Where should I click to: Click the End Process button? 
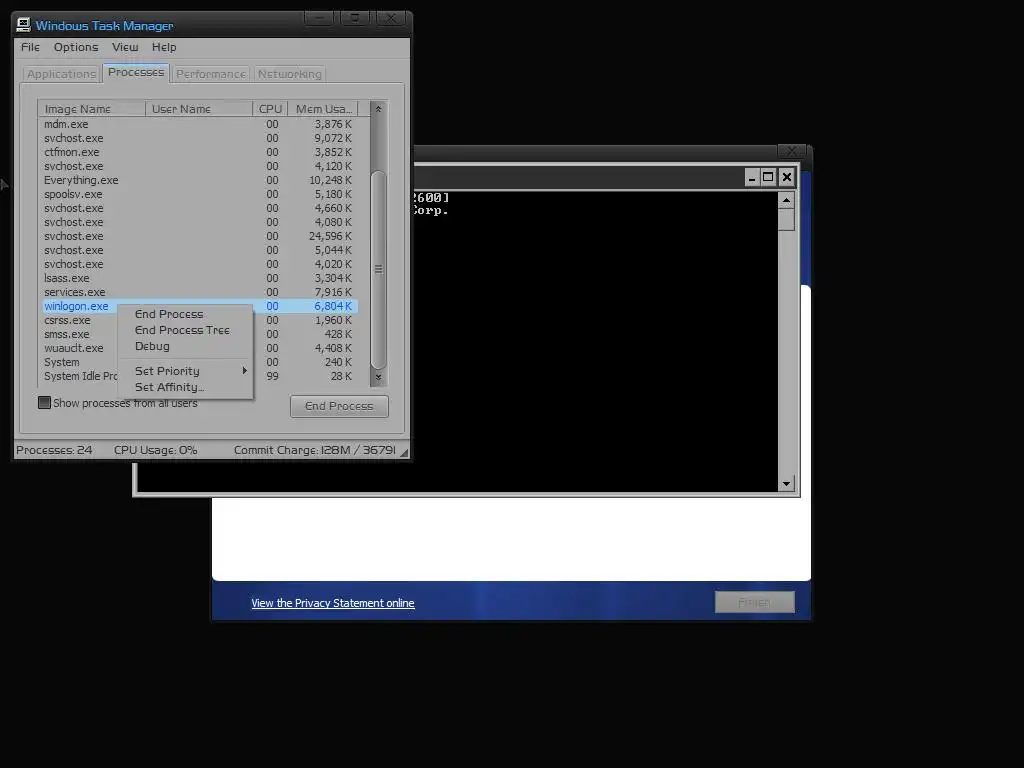point(339,406)
